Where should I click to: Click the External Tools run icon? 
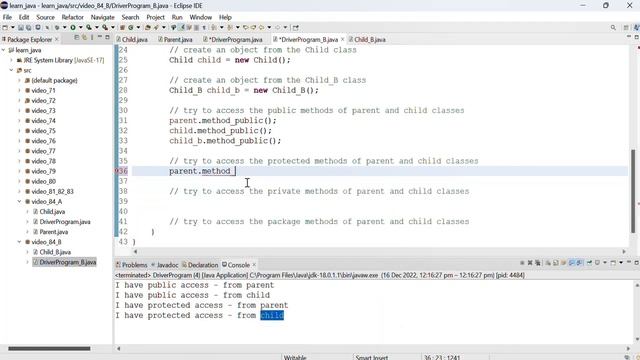105,27
